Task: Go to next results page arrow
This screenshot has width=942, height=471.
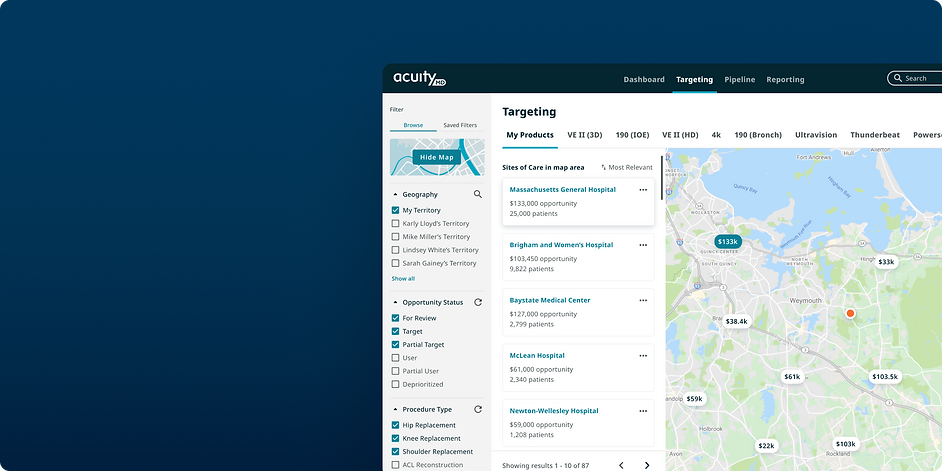Action: [x=647, y=465]
